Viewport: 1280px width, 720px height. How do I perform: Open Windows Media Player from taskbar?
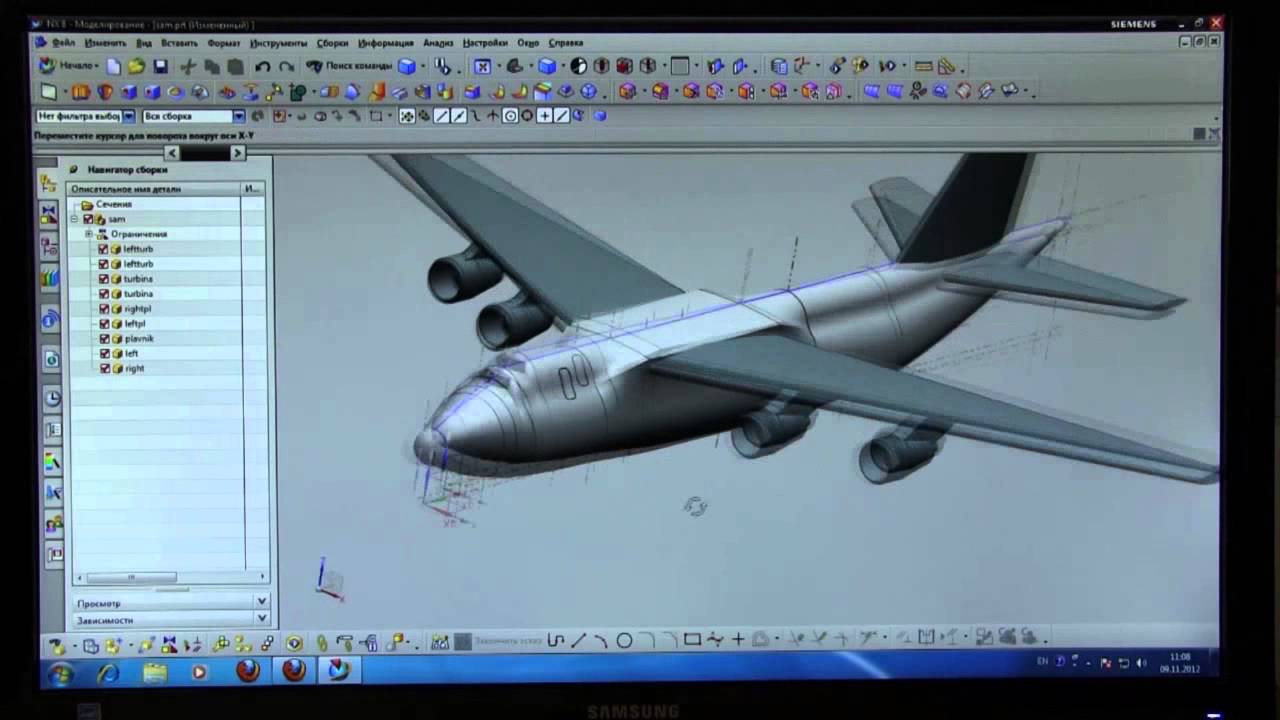[199, 673]
